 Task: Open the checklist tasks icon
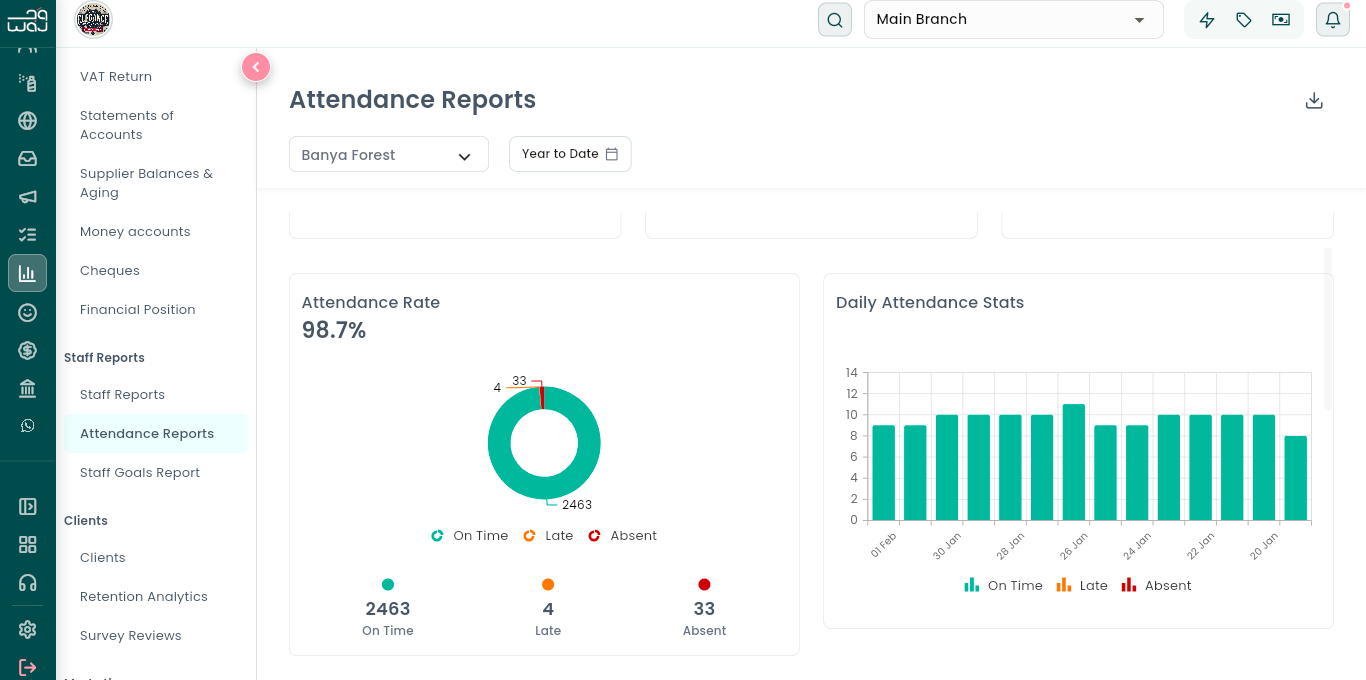point(28,235)
